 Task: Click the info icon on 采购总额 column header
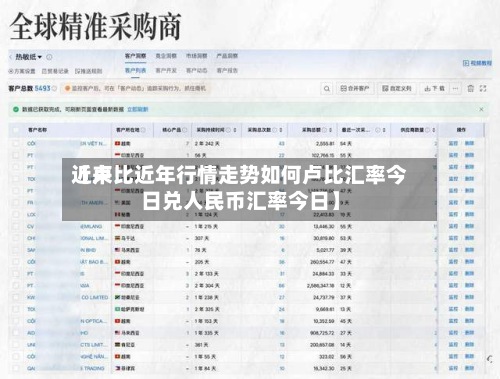[324, 130]
